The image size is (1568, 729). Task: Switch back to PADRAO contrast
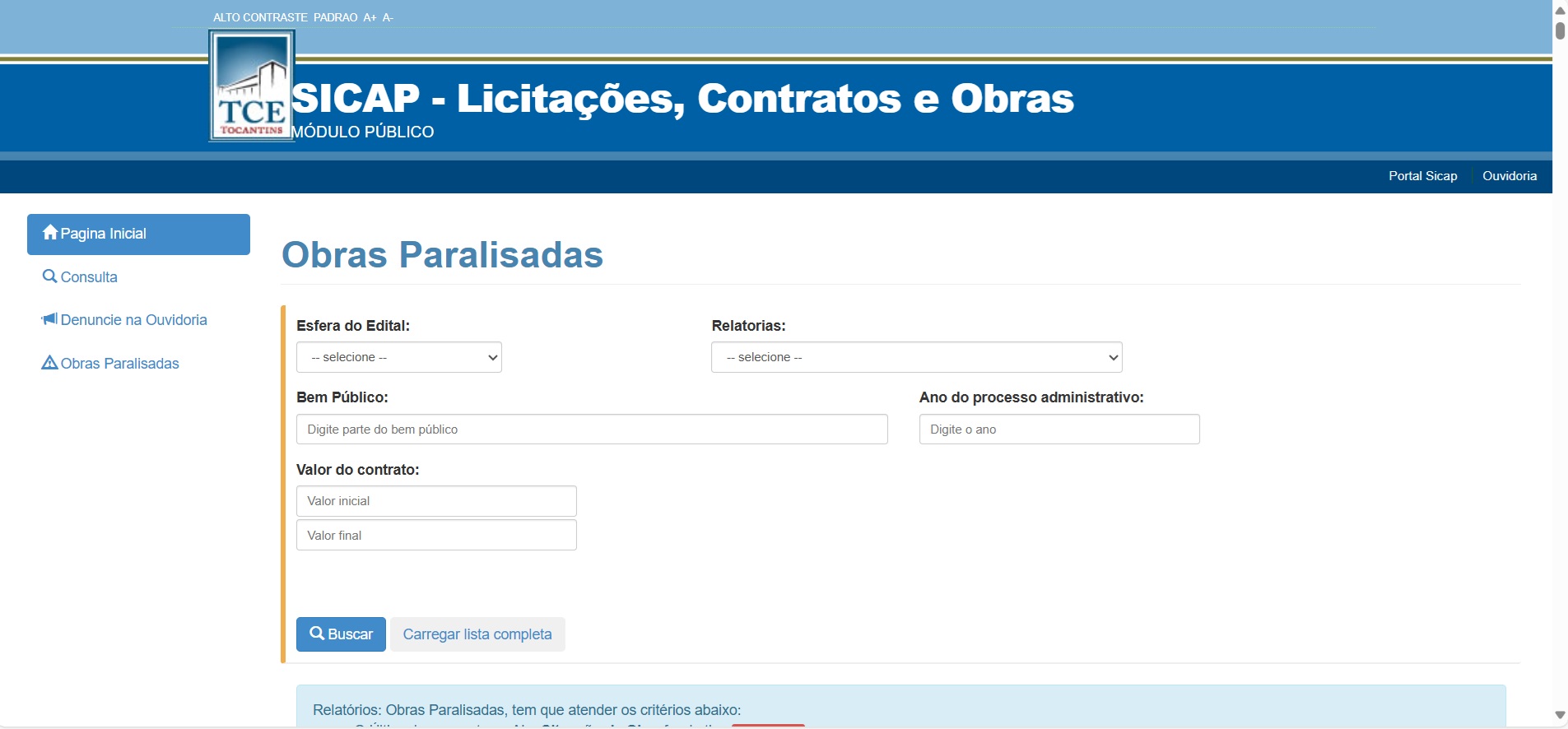335,17
